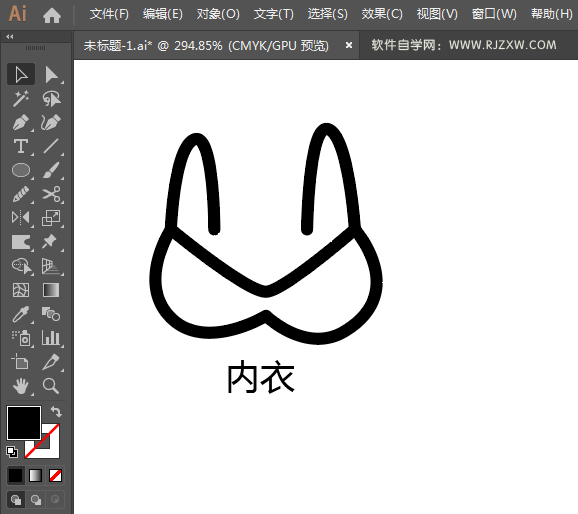
Task: Select the Type tool
Action: (21, 146)
